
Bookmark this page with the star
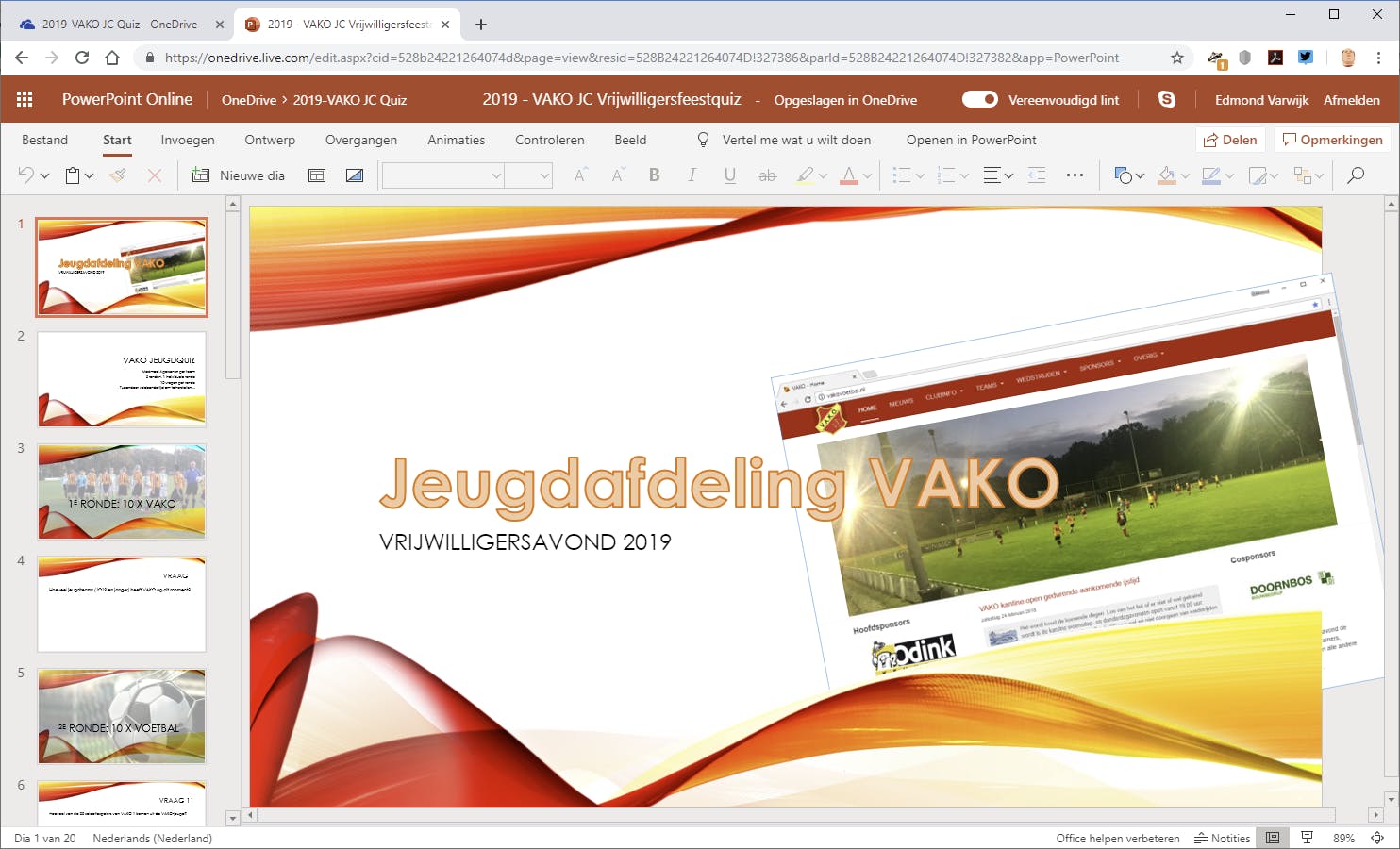pos(1177,58)
